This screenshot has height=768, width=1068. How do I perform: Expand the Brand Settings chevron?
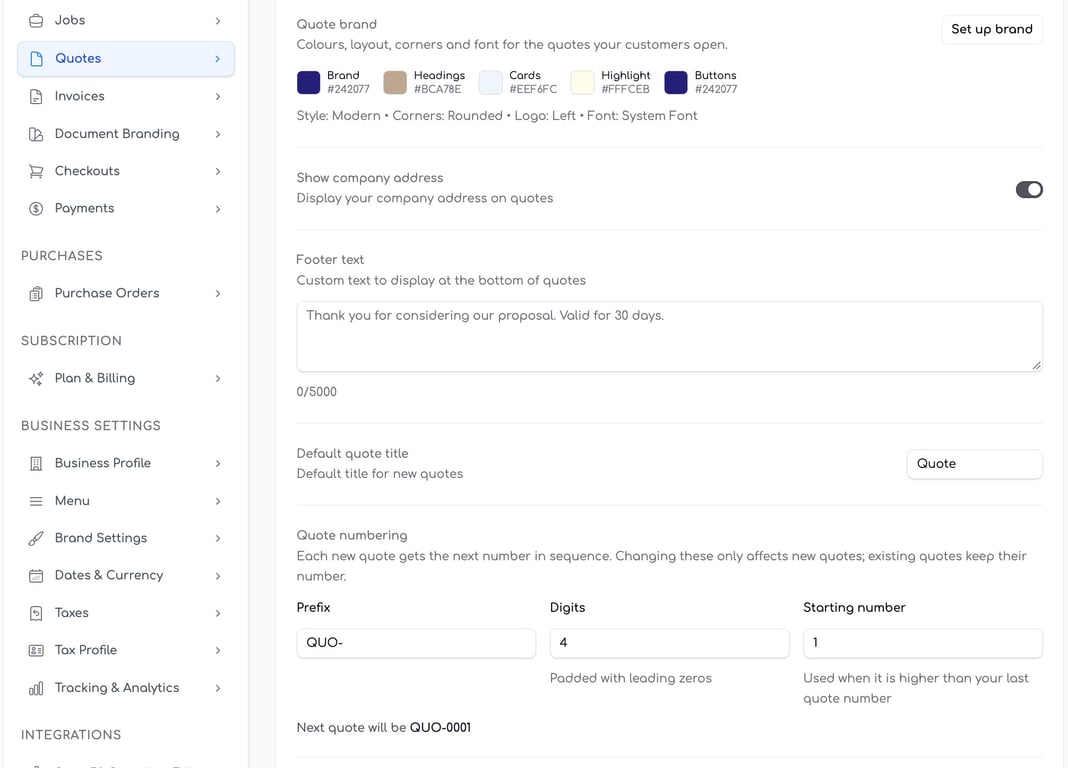click(x=218, y=539)
